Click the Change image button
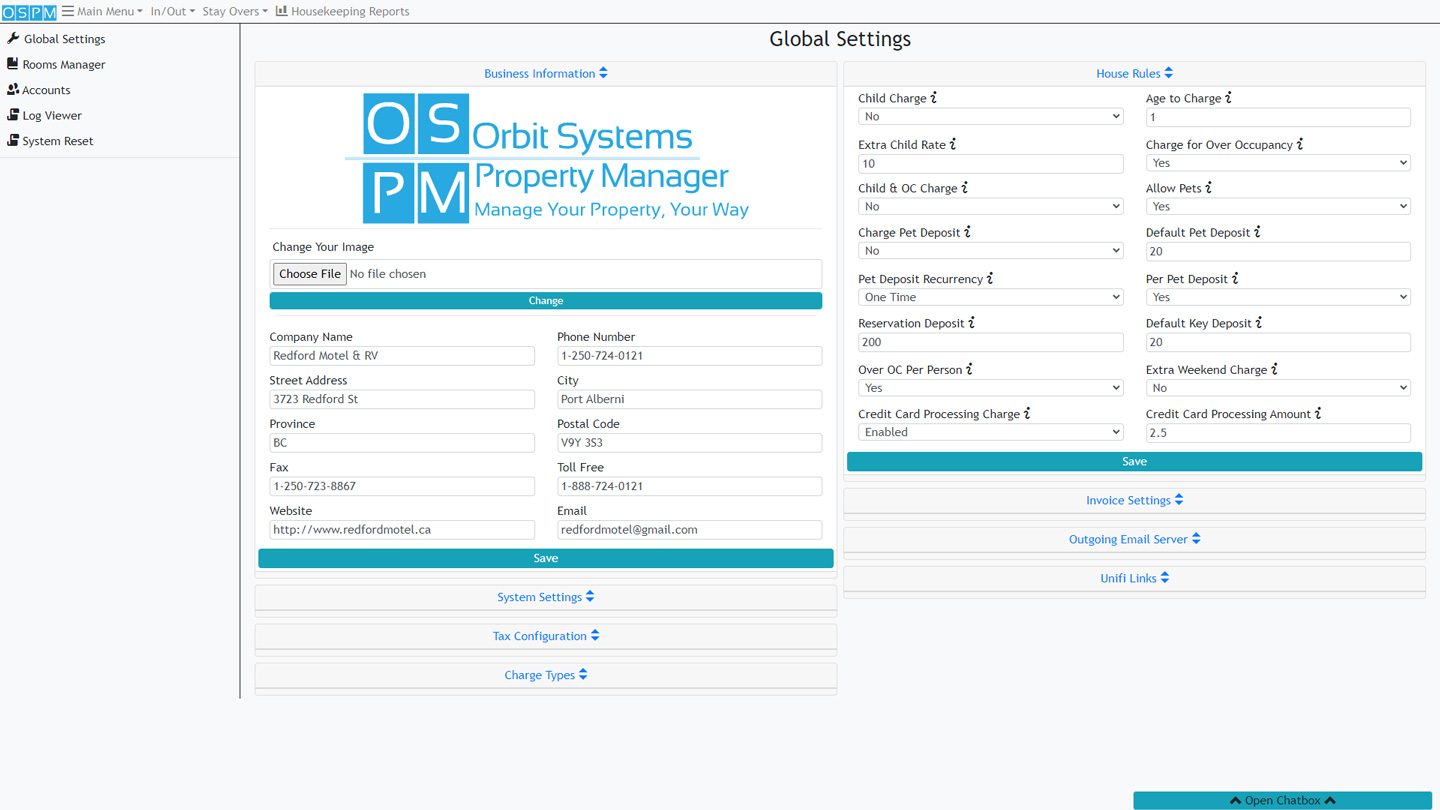The width and height of the screenshot is (1440, 810). (546, 301)
